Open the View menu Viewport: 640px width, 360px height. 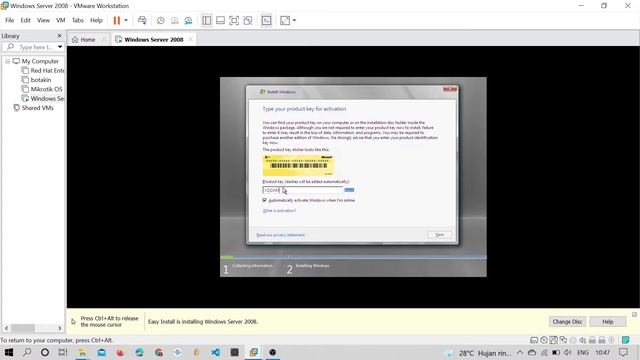pyautogui.click(x=43, y=20)
